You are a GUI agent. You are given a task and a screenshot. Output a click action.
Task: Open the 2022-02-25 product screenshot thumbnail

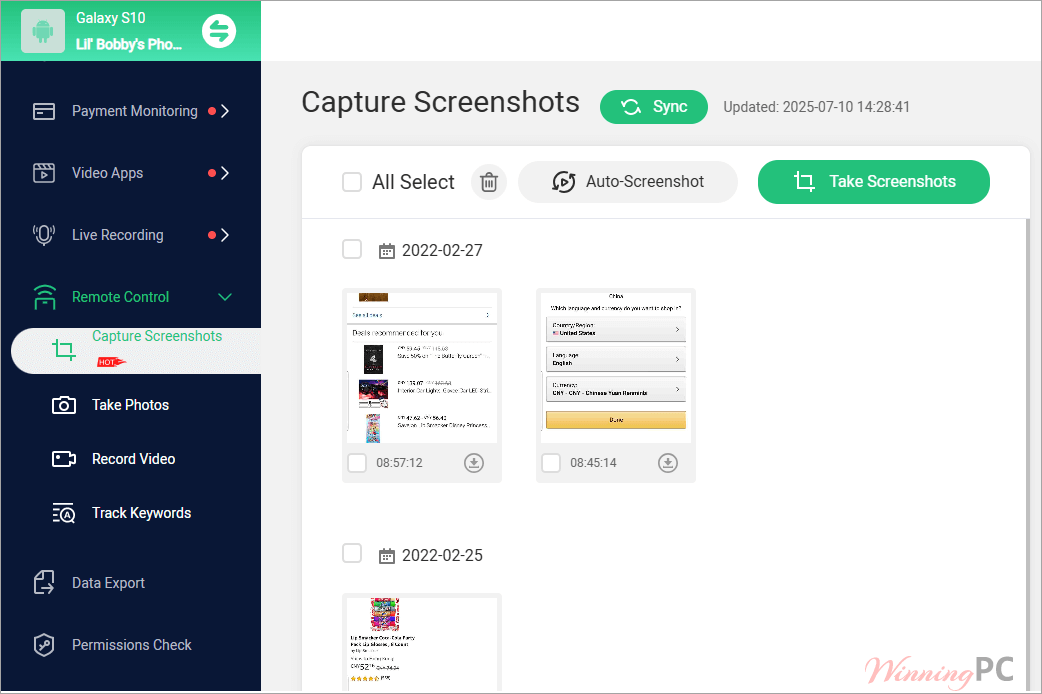pos(422,643)
